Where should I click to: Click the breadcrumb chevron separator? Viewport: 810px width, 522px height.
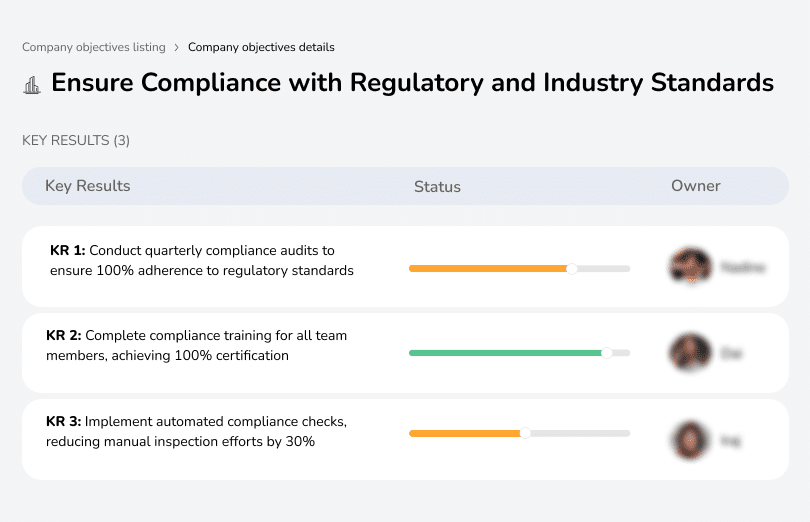pos(177,48)
